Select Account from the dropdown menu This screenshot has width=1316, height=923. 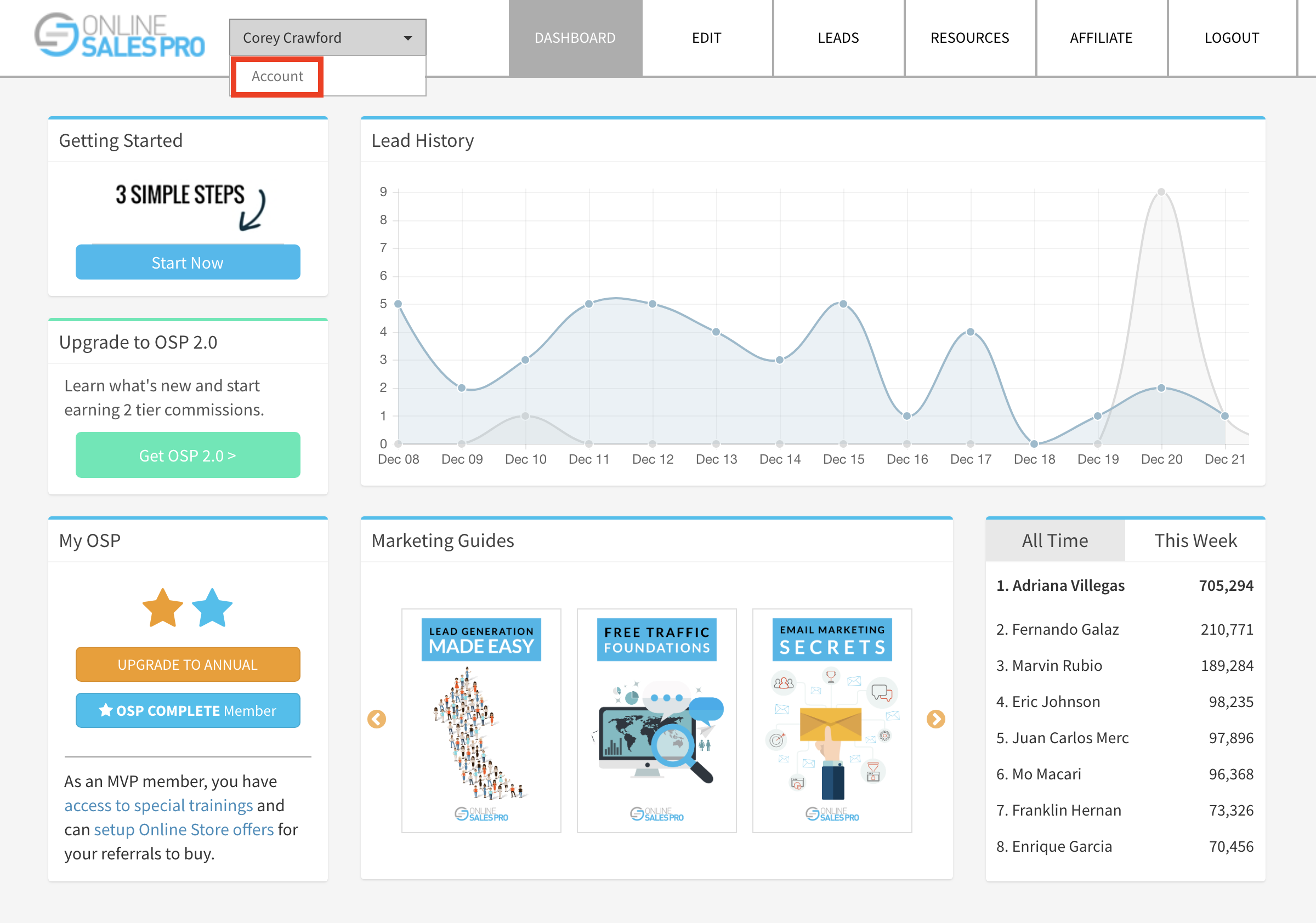(x=277, y=76)
